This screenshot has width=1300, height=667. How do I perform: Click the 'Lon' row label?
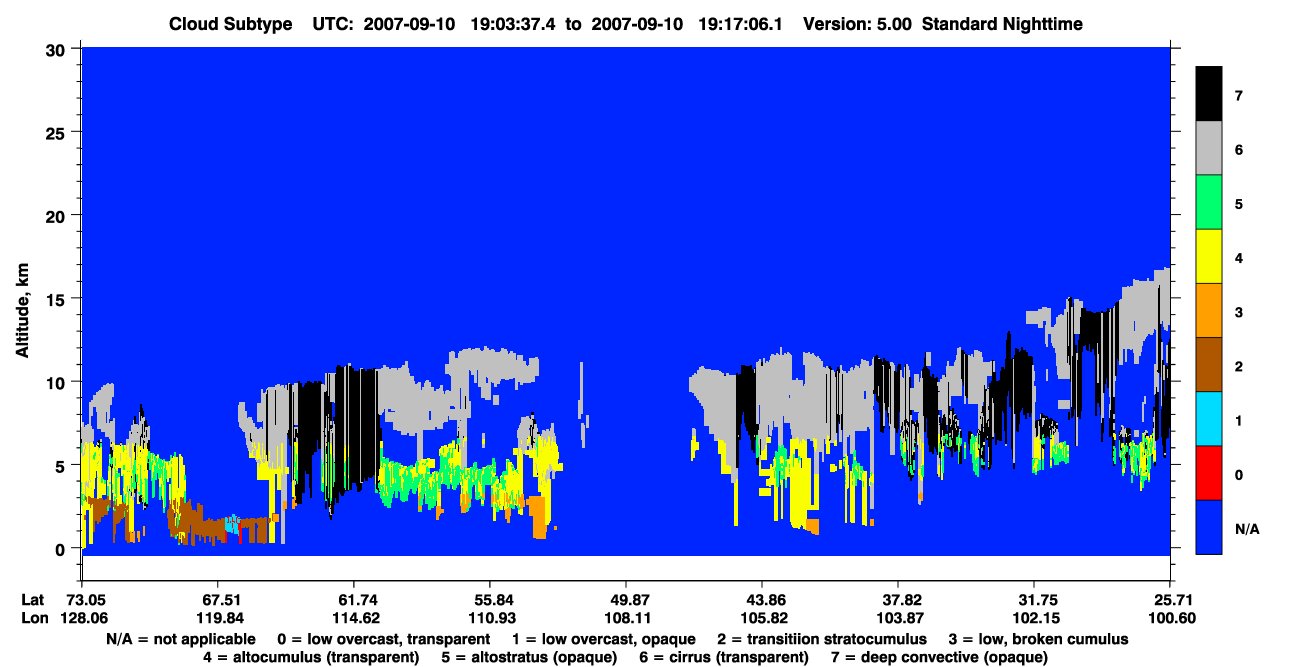pyautogui.click(x=34, y=618)
